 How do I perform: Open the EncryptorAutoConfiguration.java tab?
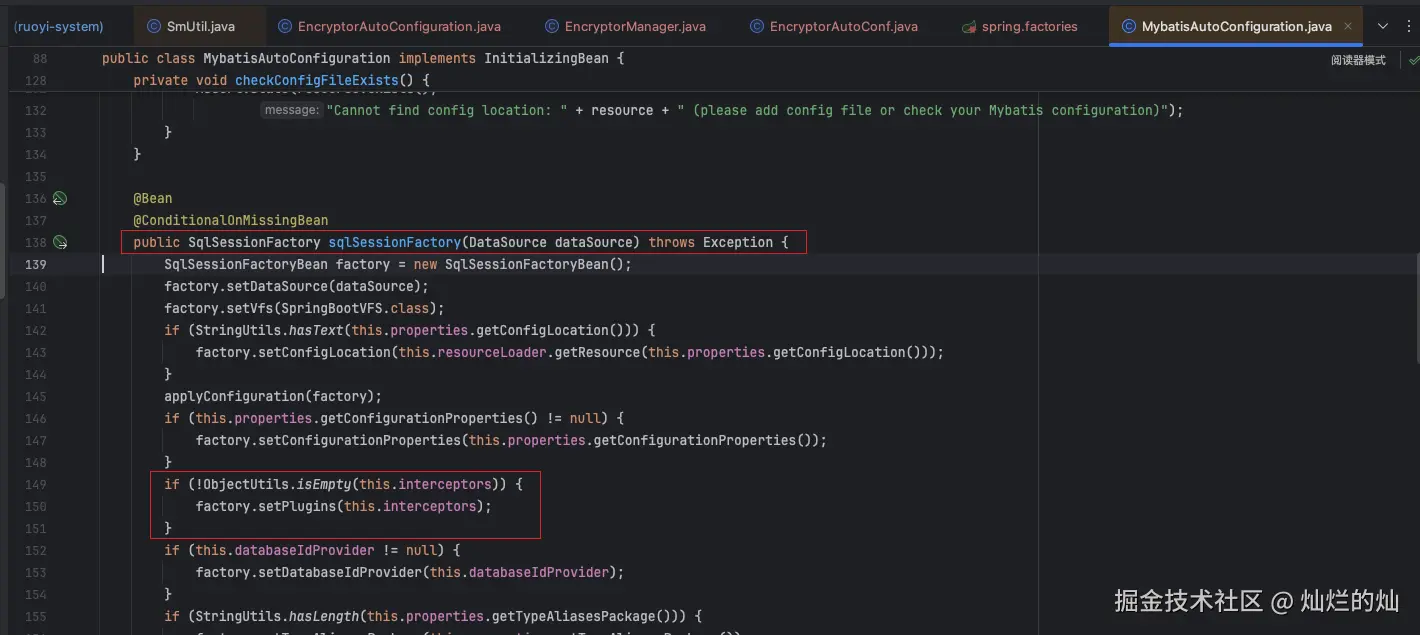[389, 26]
